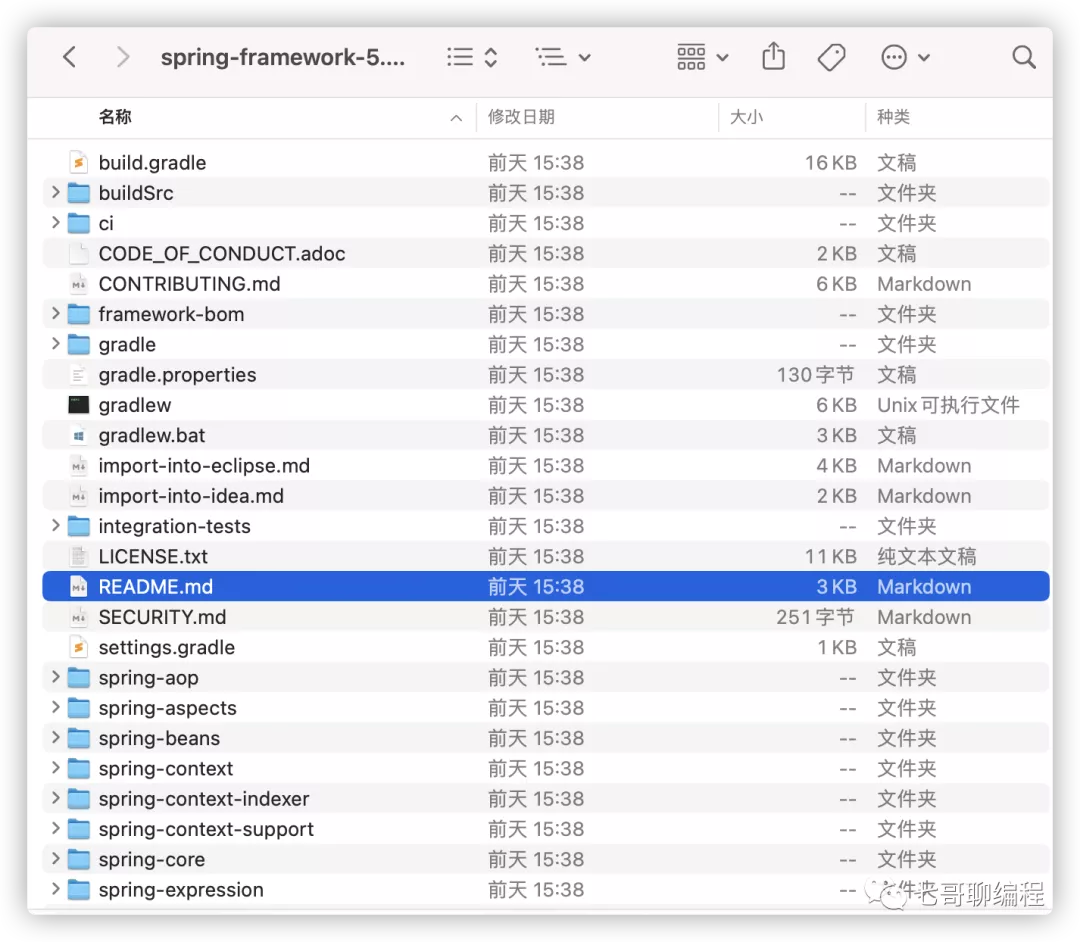The image size is (1080, 942).
Task: Select the gradlew executable icon
Action: [x=79, y=405]
